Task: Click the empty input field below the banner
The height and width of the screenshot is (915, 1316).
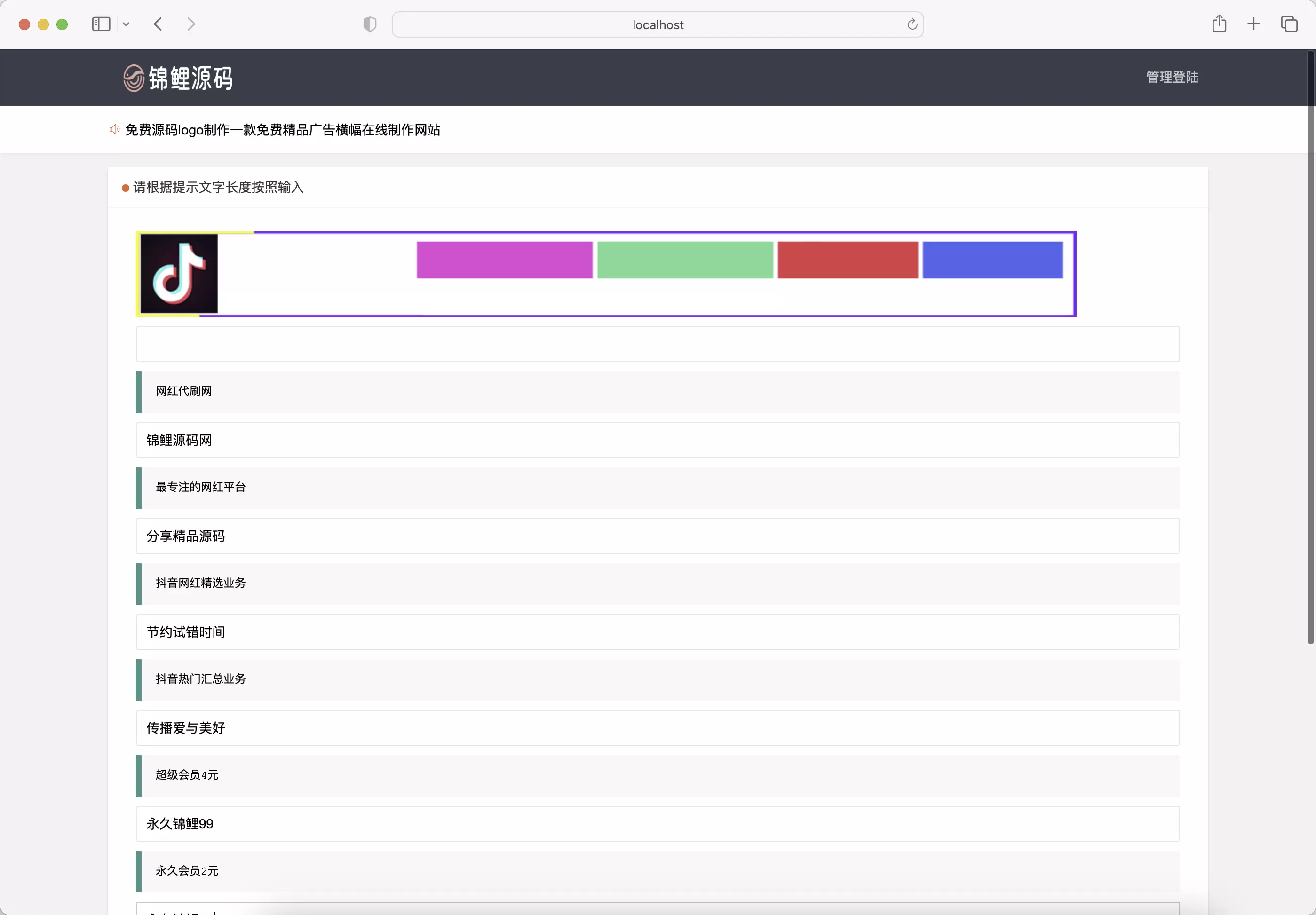Action: (x=658, y=344)
